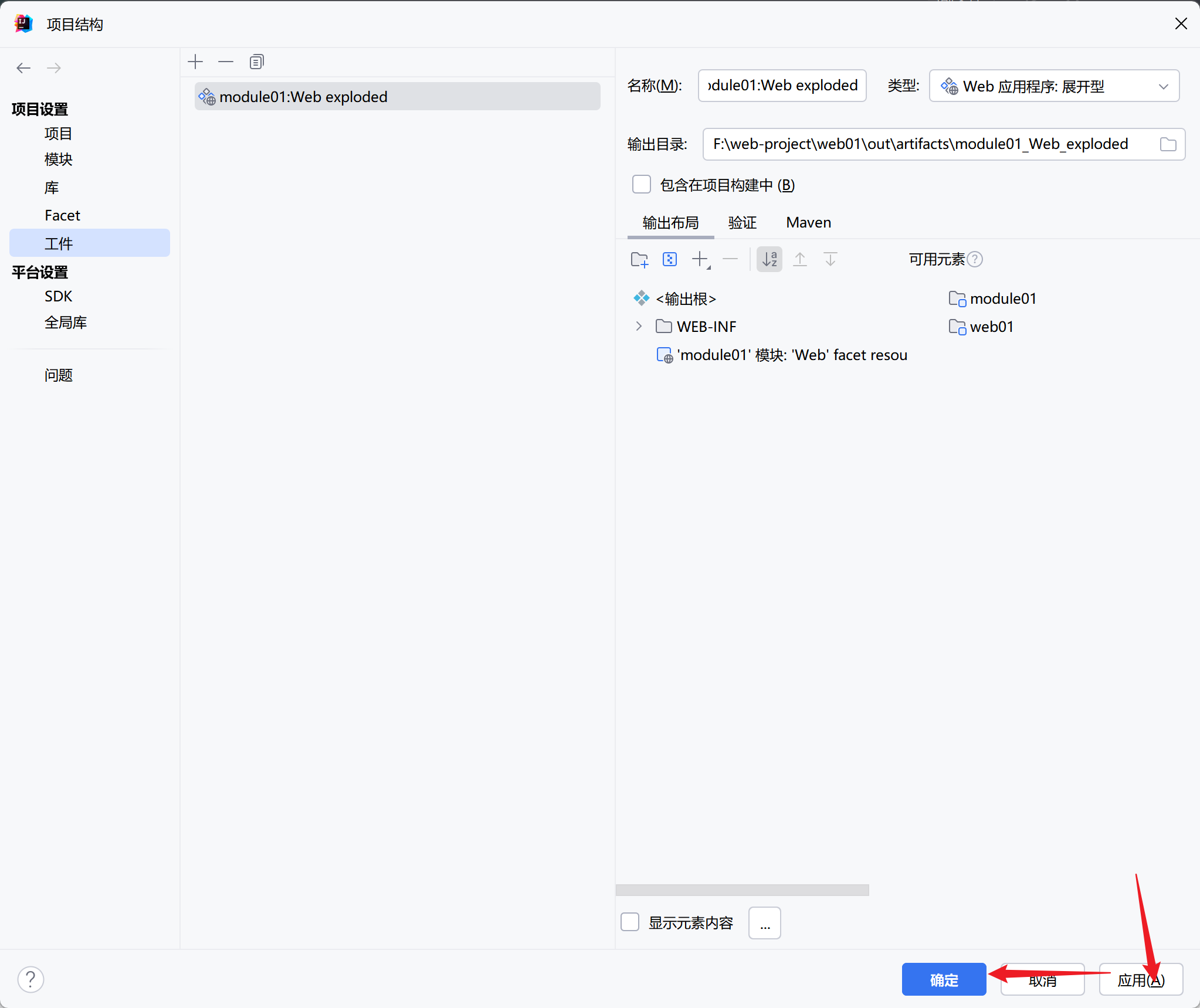The width and height of the screenshot is (1200, 1008).
Task: Click the add artifact plus icon
Action: [195, 62]
